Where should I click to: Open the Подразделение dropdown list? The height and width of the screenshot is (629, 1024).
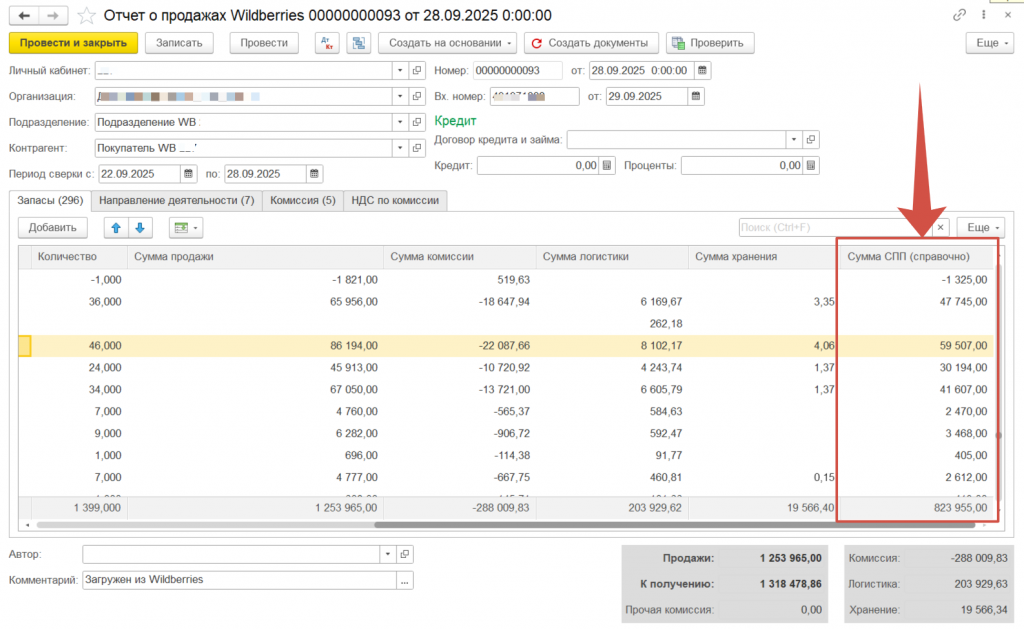coord(402,122)
